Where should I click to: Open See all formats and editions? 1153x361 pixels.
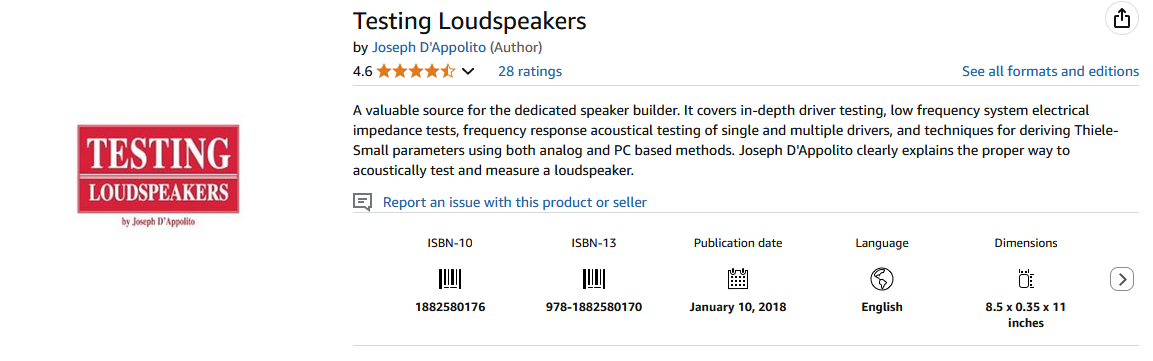[1050, 71]
